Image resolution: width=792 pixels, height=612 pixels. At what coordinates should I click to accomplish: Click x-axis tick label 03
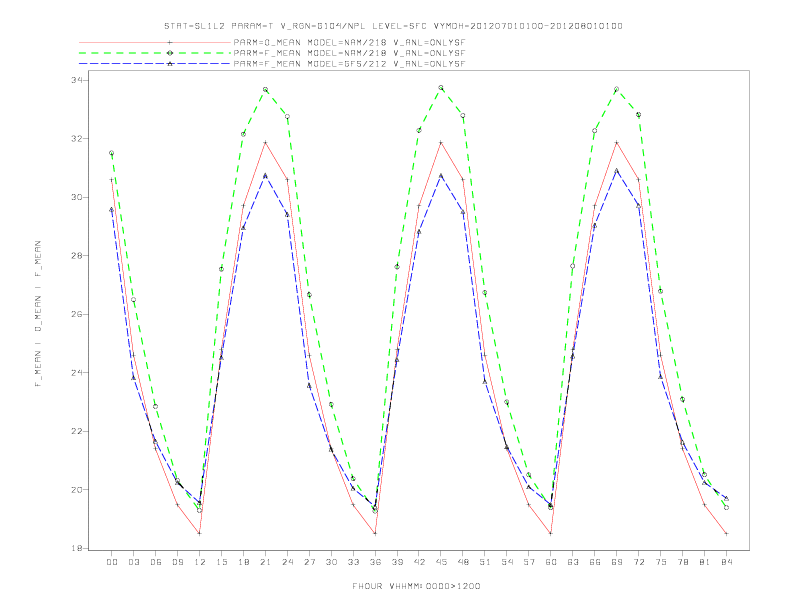[x=133, y=562]
